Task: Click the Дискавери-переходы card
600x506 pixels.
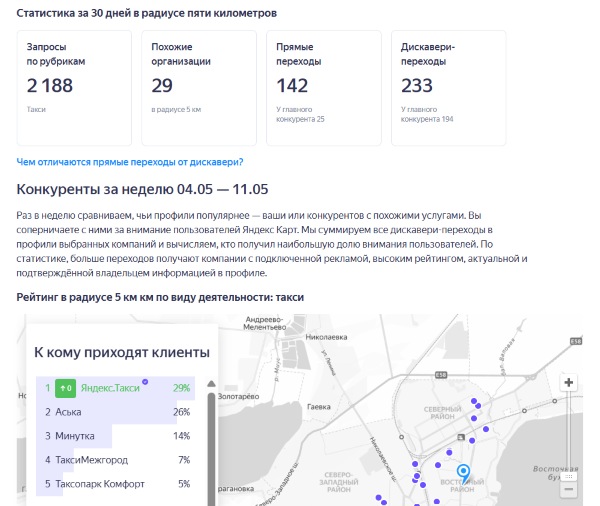Action: point(448,88)
